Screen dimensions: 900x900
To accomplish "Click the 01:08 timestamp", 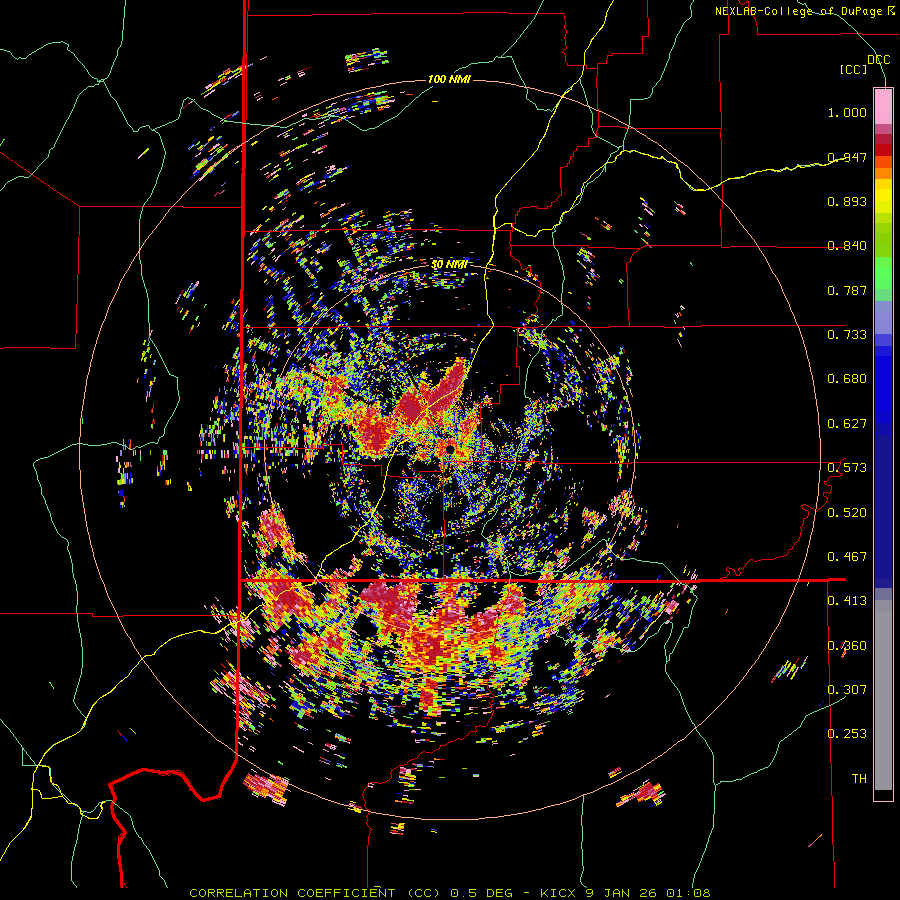I will click(688, 893).
